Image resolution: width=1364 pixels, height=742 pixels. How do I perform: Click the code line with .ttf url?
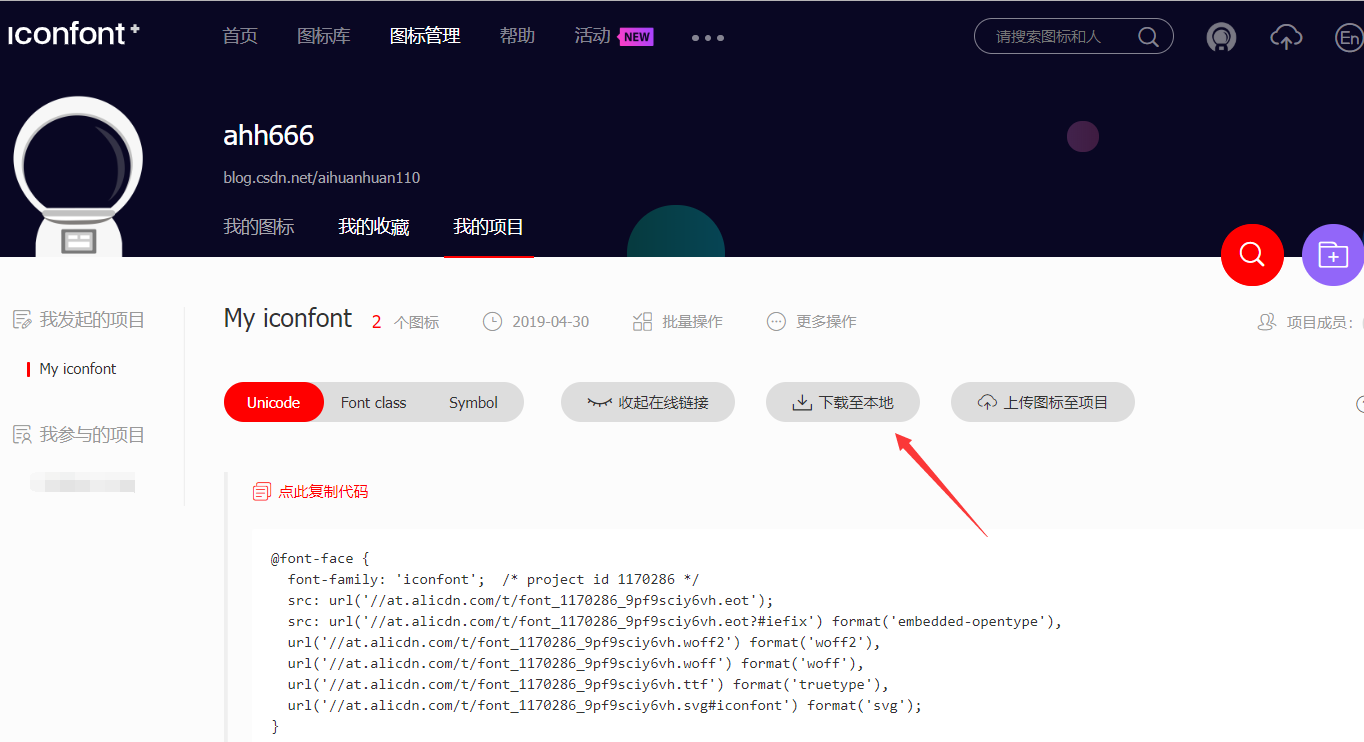(587, 684)
